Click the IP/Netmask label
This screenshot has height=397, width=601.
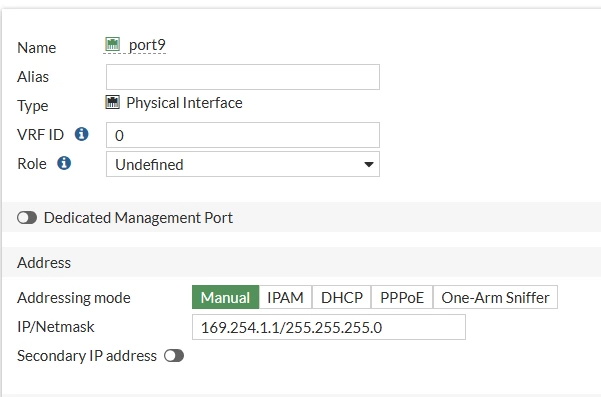click(x=56, y=327)
